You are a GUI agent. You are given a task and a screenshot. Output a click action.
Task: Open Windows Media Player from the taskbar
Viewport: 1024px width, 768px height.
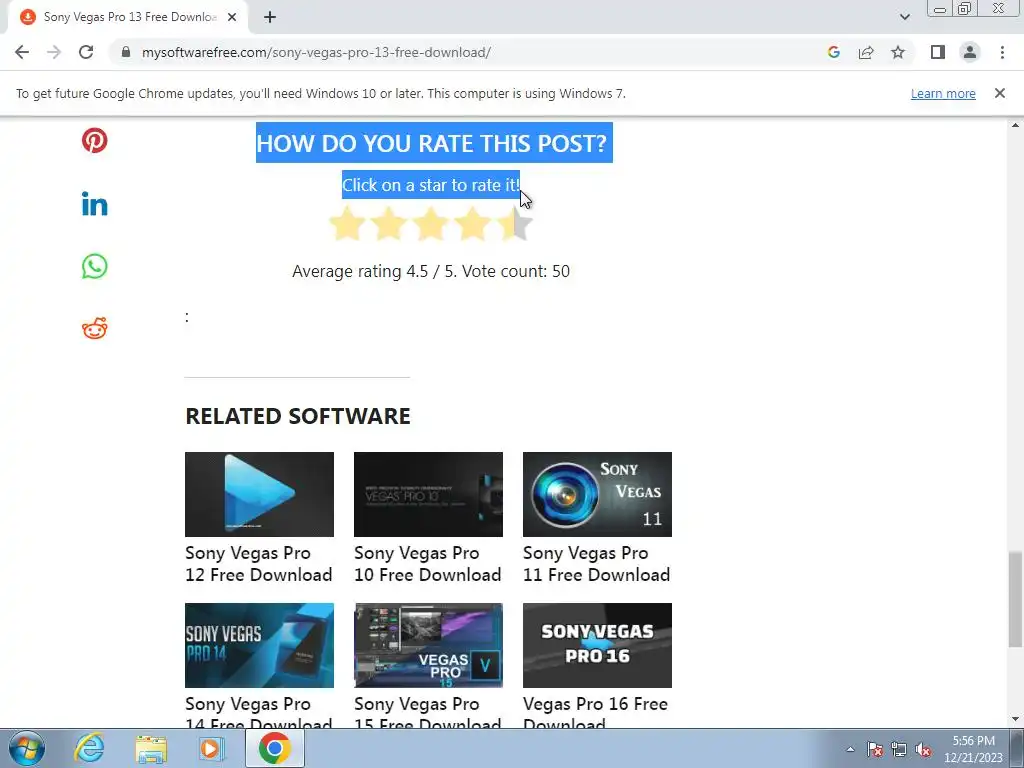[212, 749]
